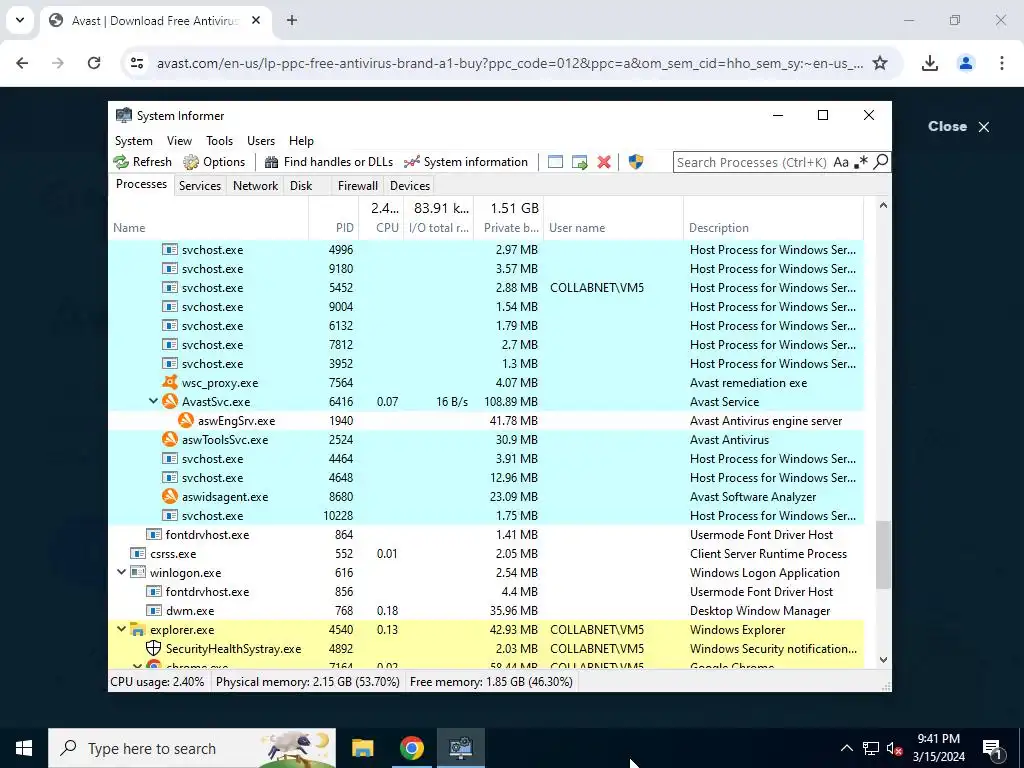Open the Help menu
1024x768 pixels.
click(301, 140)
